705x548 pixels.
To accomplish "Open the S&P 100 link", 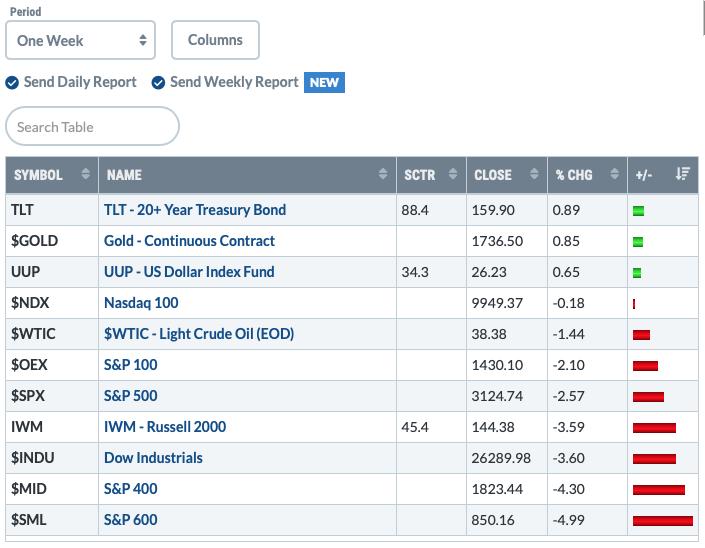I will pos(130,365).
